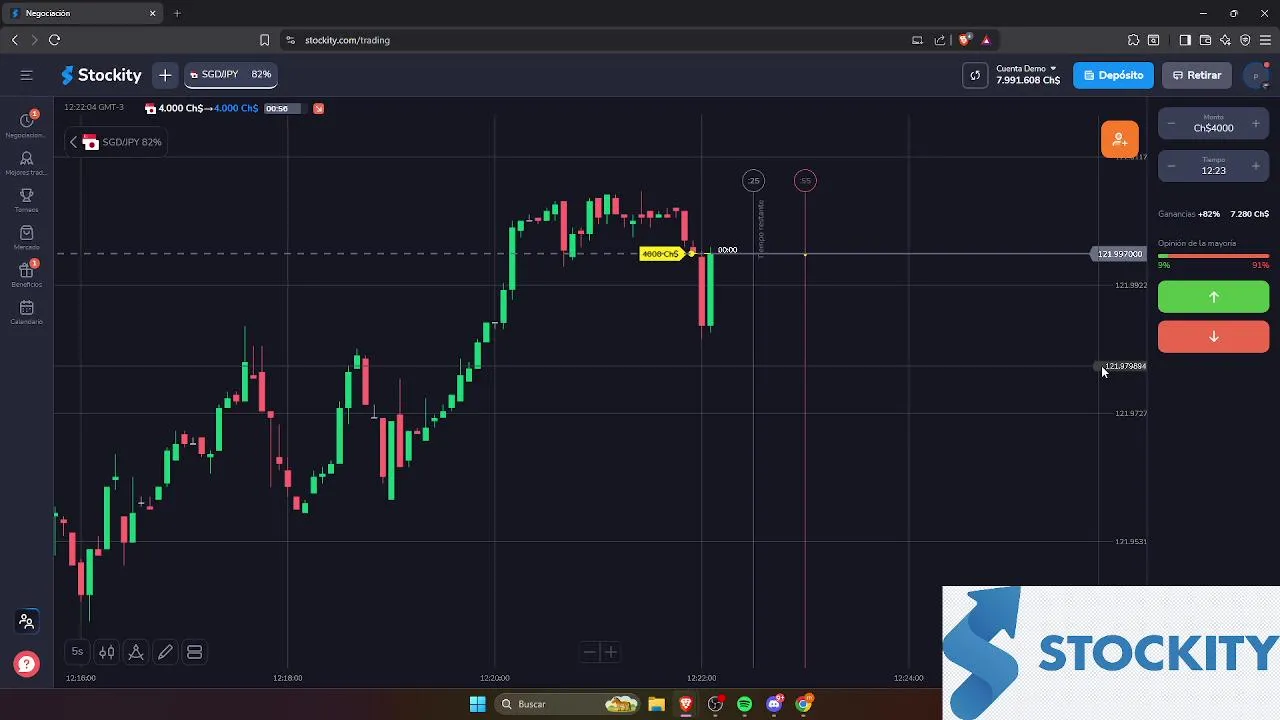Viewport: 1280px width, 720px height.
Task: Open the chart type candlestick selector
Action: pos(107,652)
